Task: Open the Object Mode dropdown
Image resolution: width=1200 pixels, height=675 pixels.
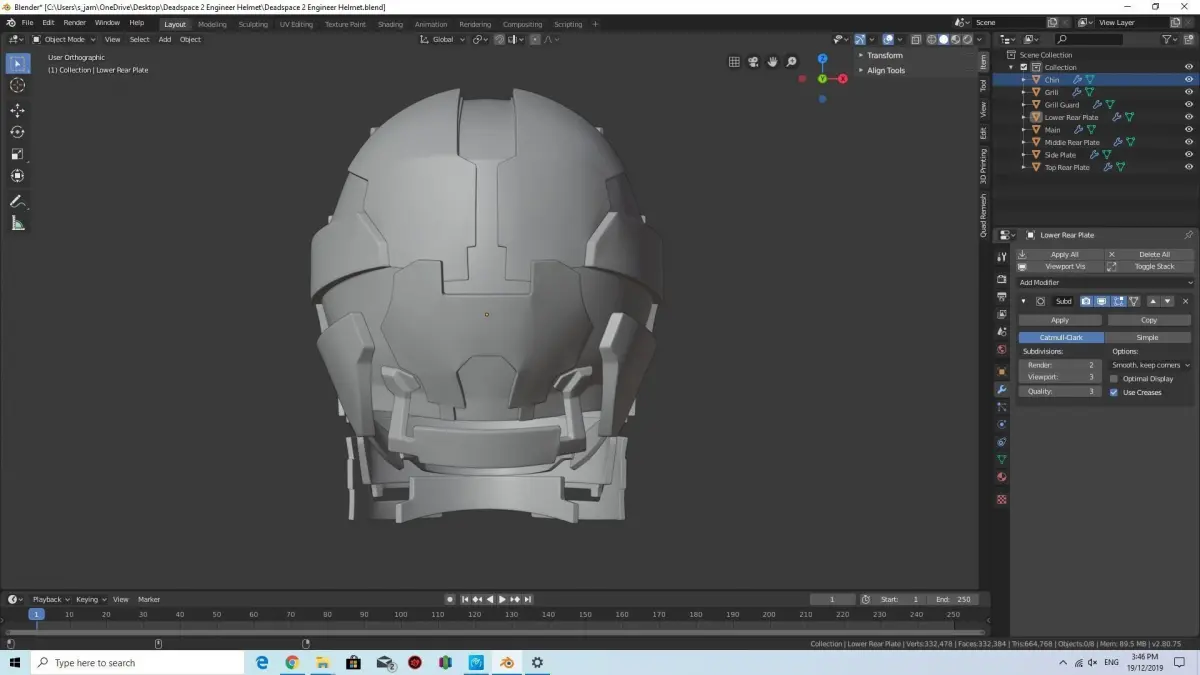Action: click(x=65, y=40)
